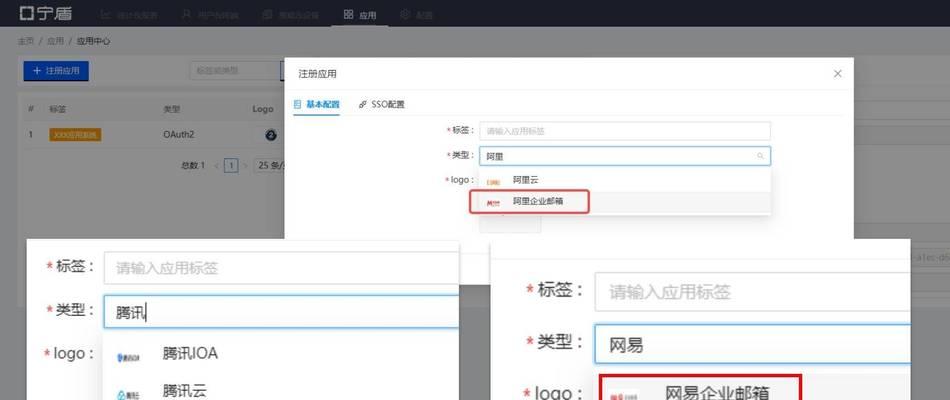
Task: Switch to the SSO配置 tab
Action: pos(382,104)
